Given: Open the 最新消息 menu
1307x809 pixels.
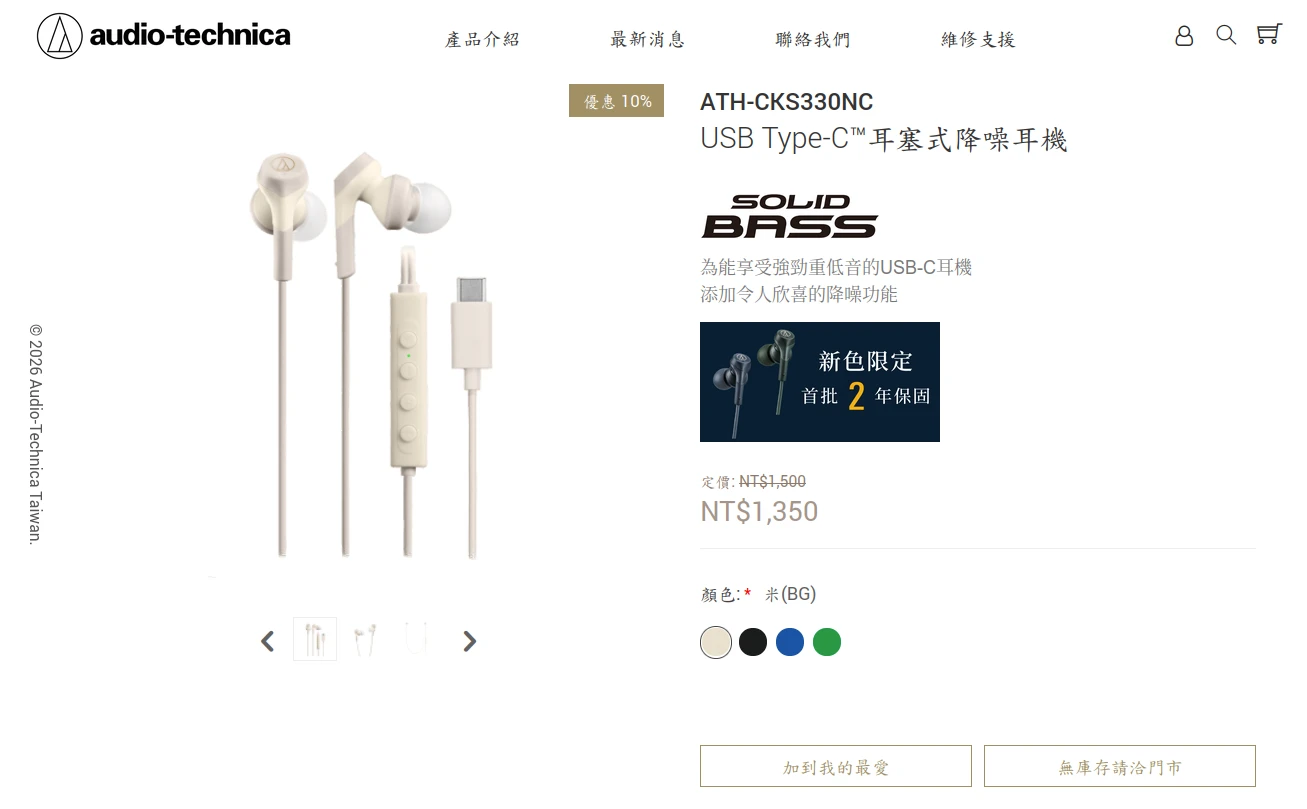Looking at the screenshot, I should [x=647, y=39].
